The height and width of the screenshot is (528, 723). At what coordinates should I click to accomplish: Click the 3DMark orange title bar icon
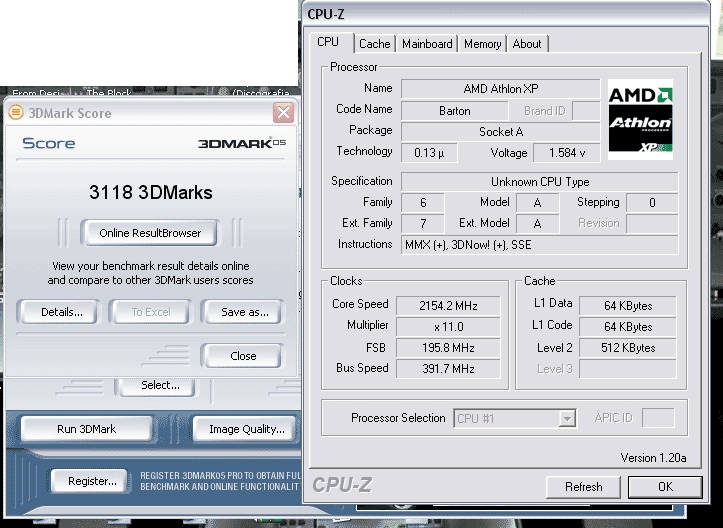click(16, 113)
